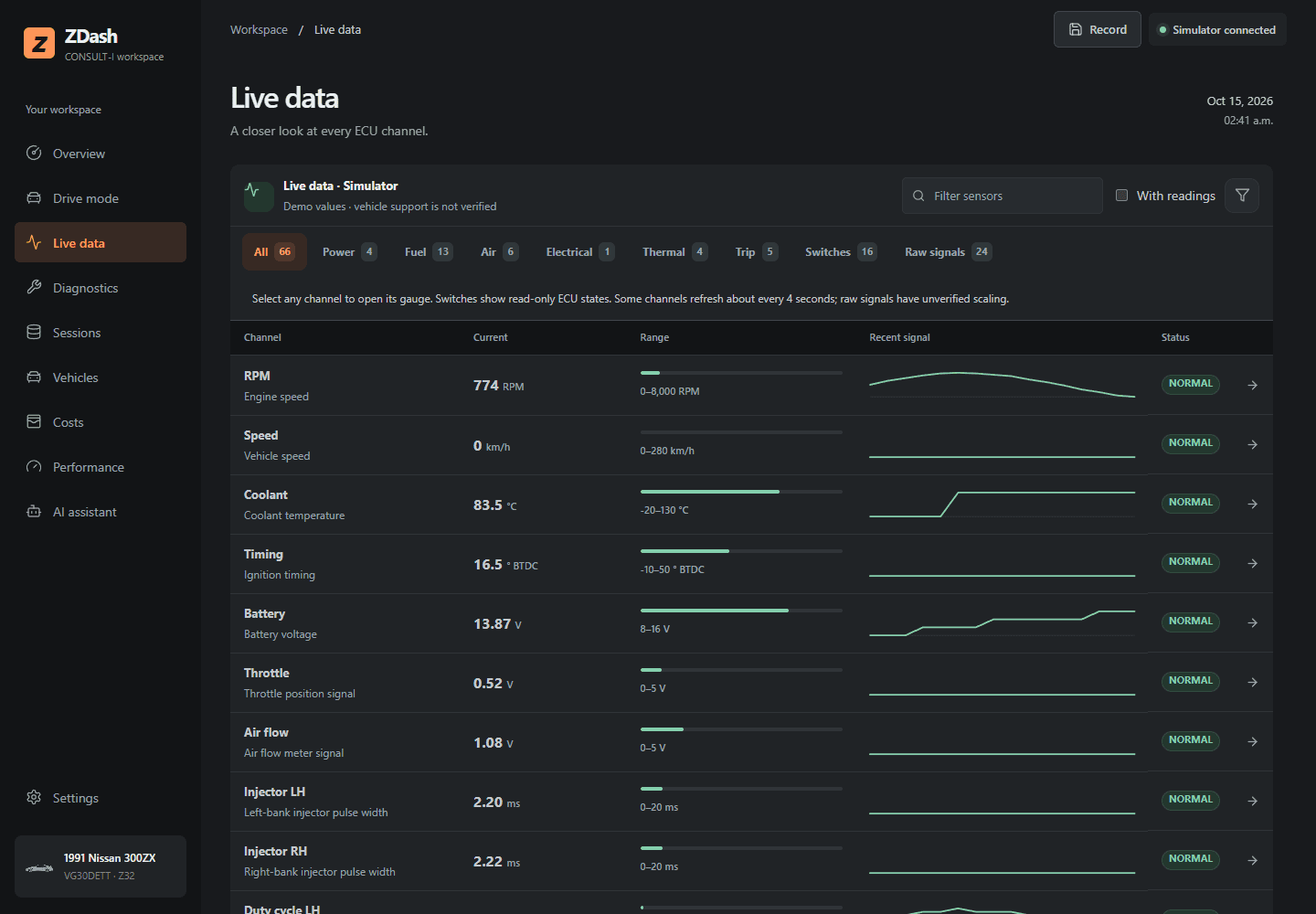This screenshot has height=914, width=1316.
Task: Click the Oct 15, 2026 date text
Action: tap(1239, 101)
